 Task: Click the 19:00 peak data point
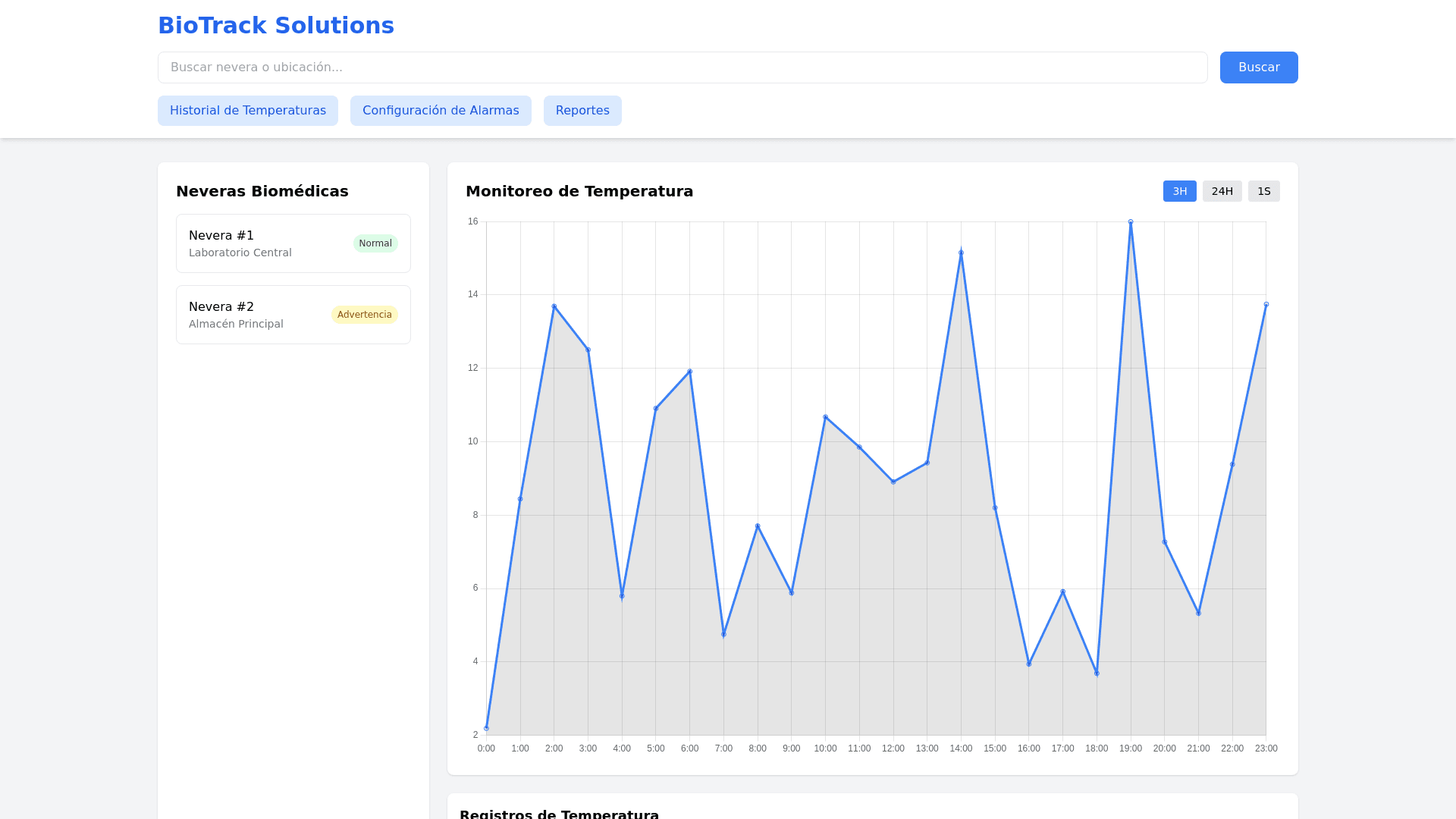click(1130, 222)
